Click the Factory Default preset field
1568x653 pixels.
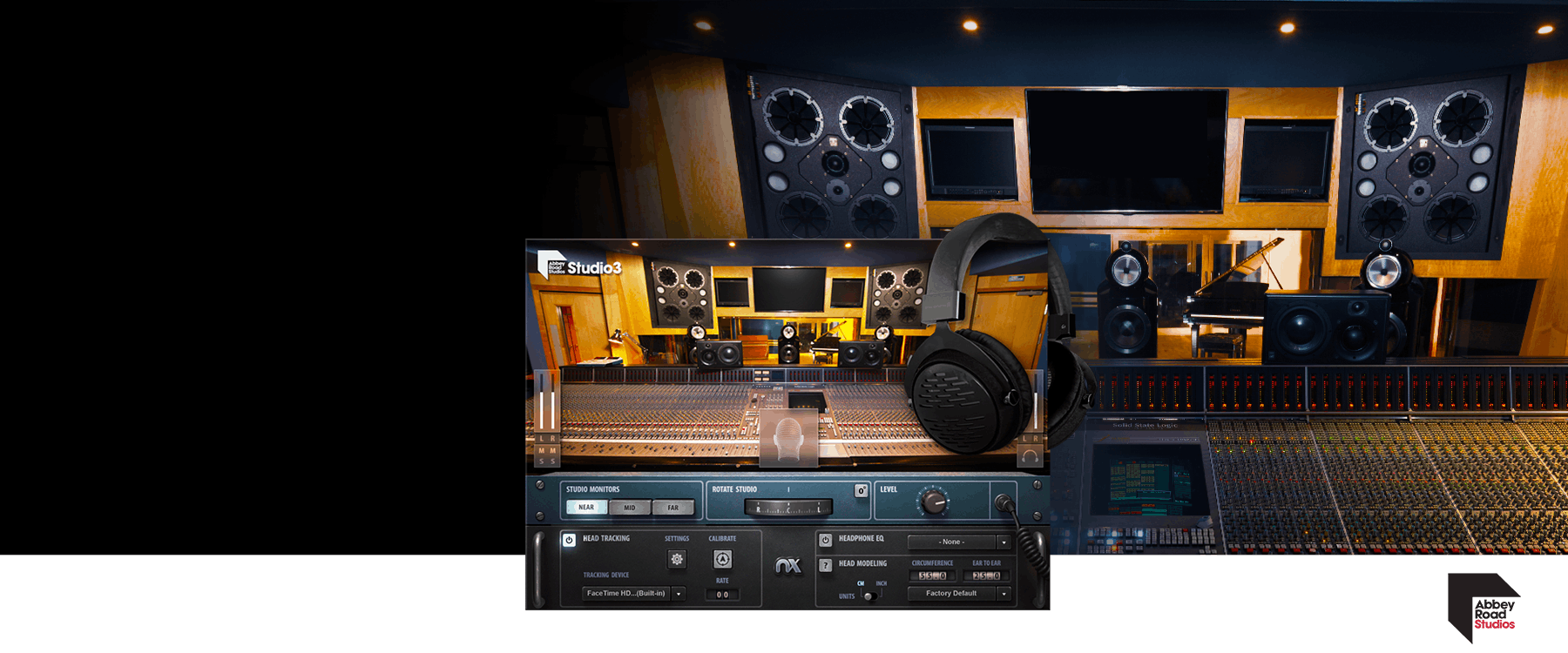tap(951, 594)
